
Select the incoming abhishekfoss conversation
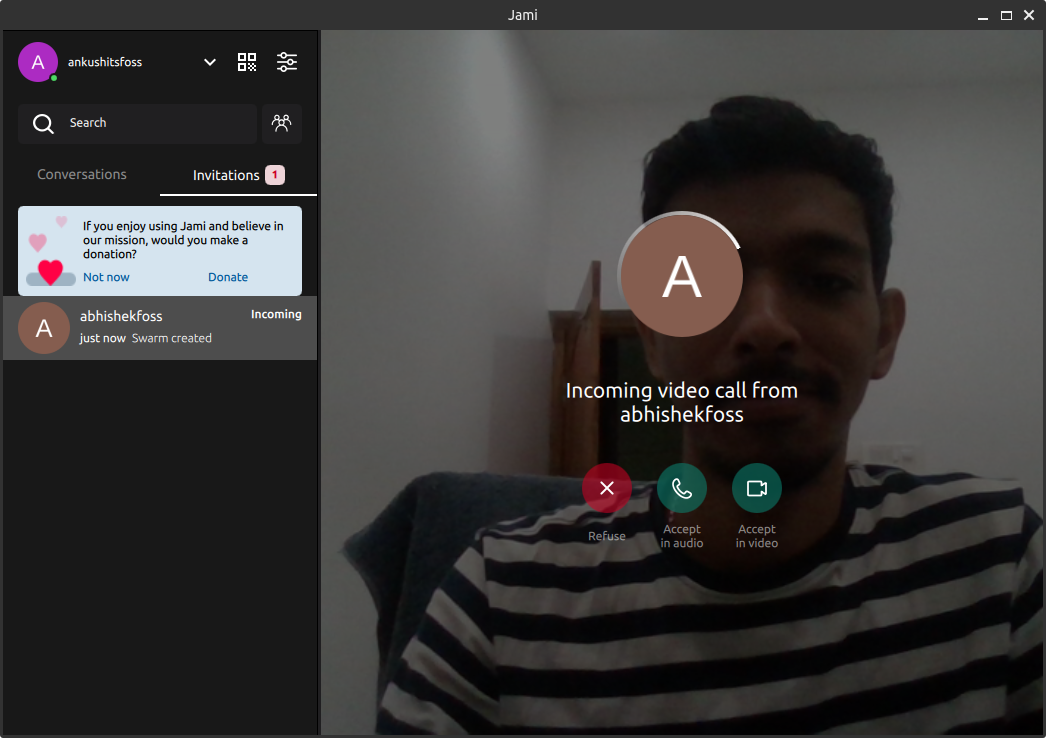click(x=160, y=328)
